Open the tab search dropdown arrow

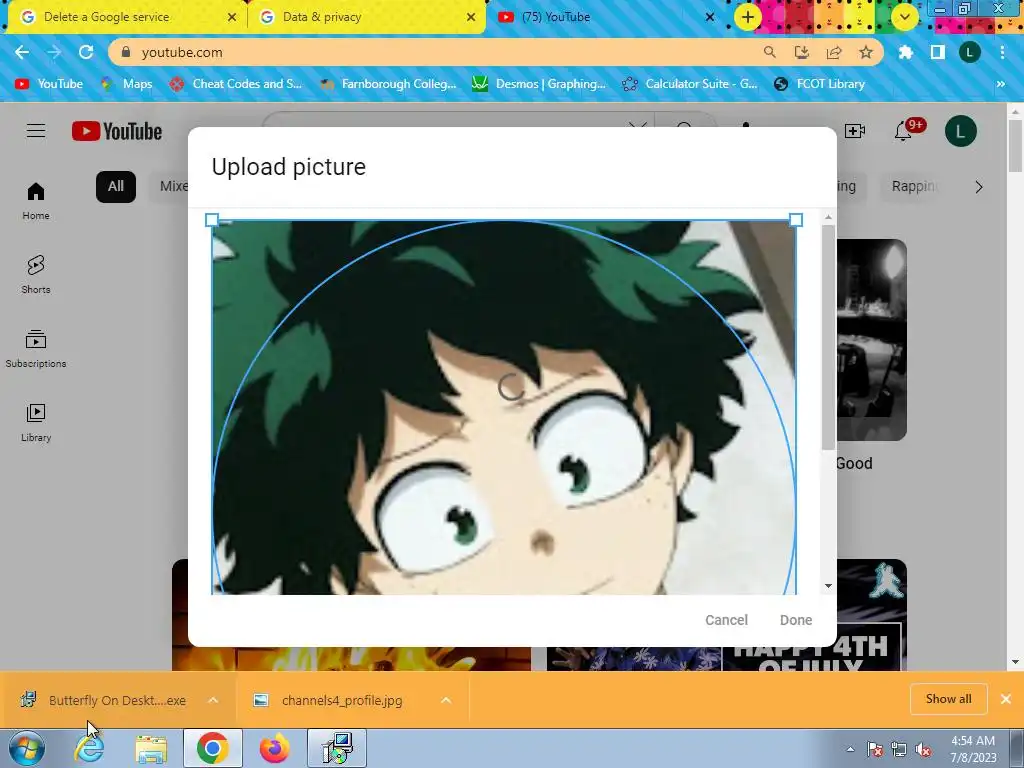(904, 17)
